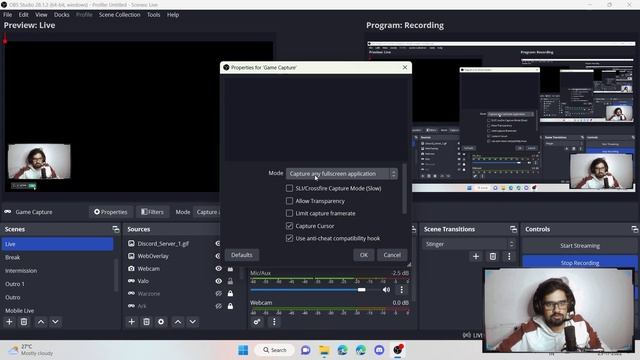Lock the Webcam source
Screen dimensions: 640x360
pos(230,269)
